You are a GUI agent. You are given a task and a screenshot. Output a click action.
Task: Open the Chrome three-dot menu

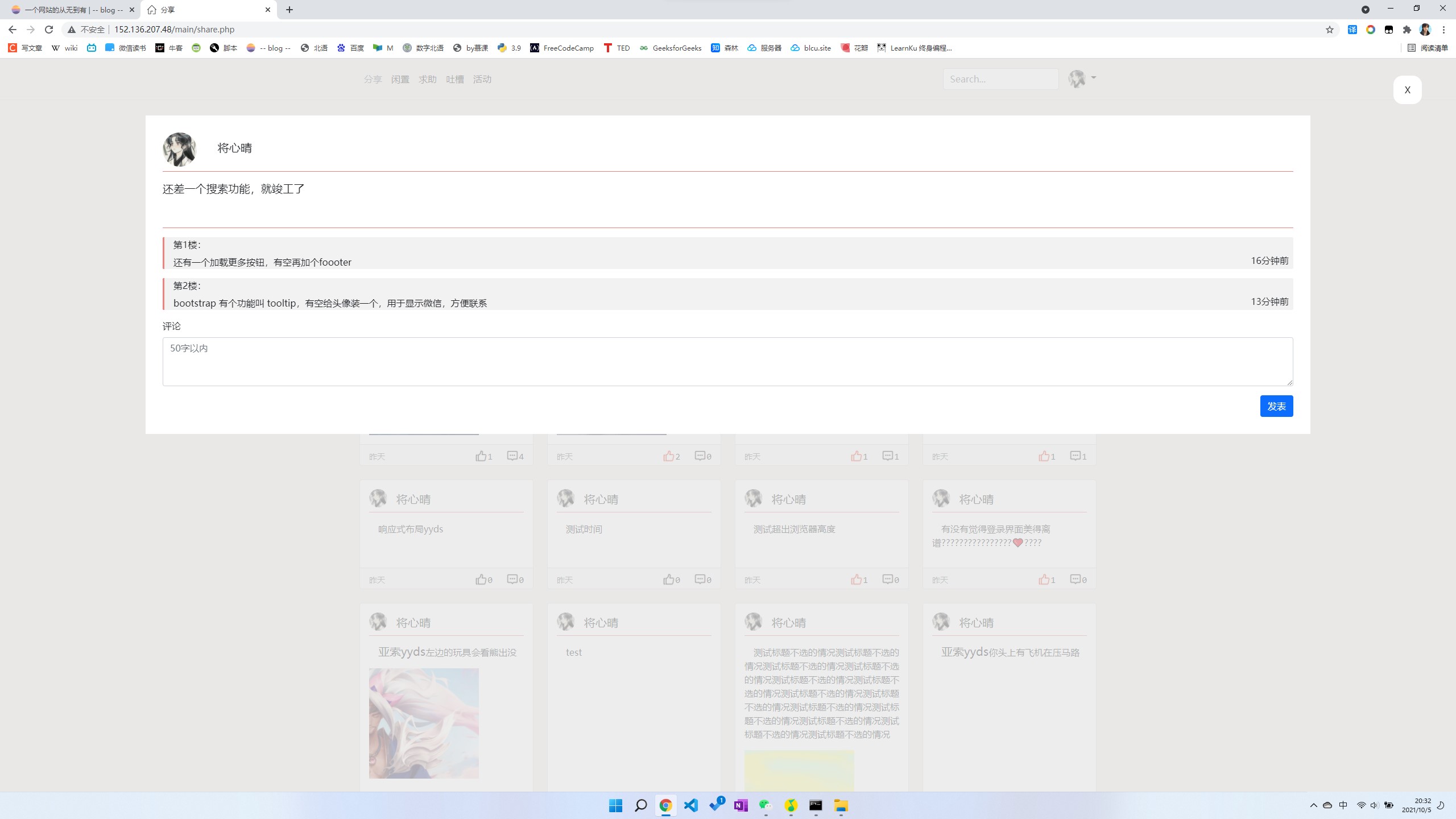1443,30
